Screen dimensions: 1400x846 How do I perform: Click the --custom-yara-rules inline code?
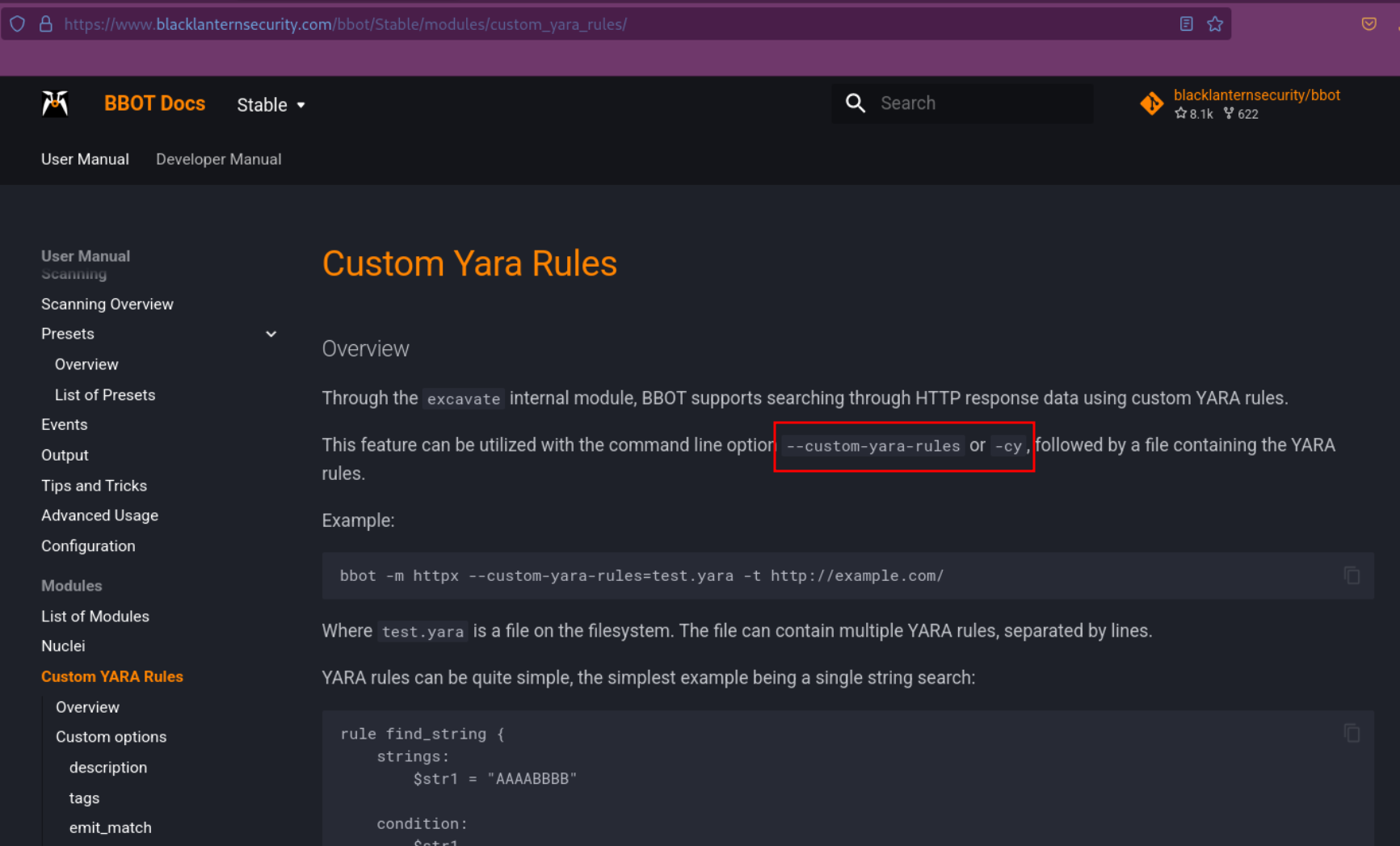(x=873, y=446)
